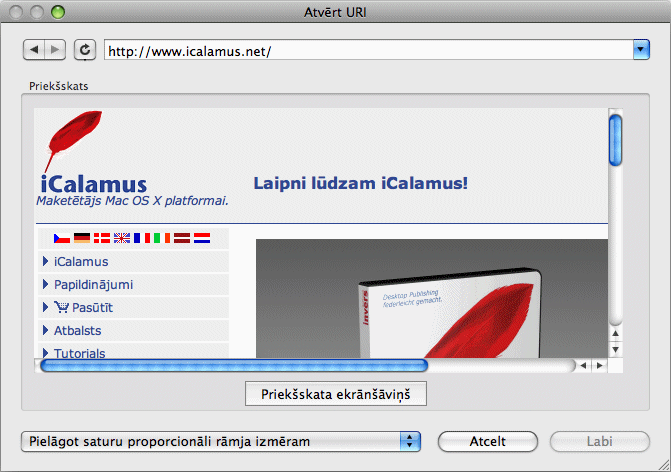Go forward using the right arrow button
The image size is (671, 472).
[55, 50]
